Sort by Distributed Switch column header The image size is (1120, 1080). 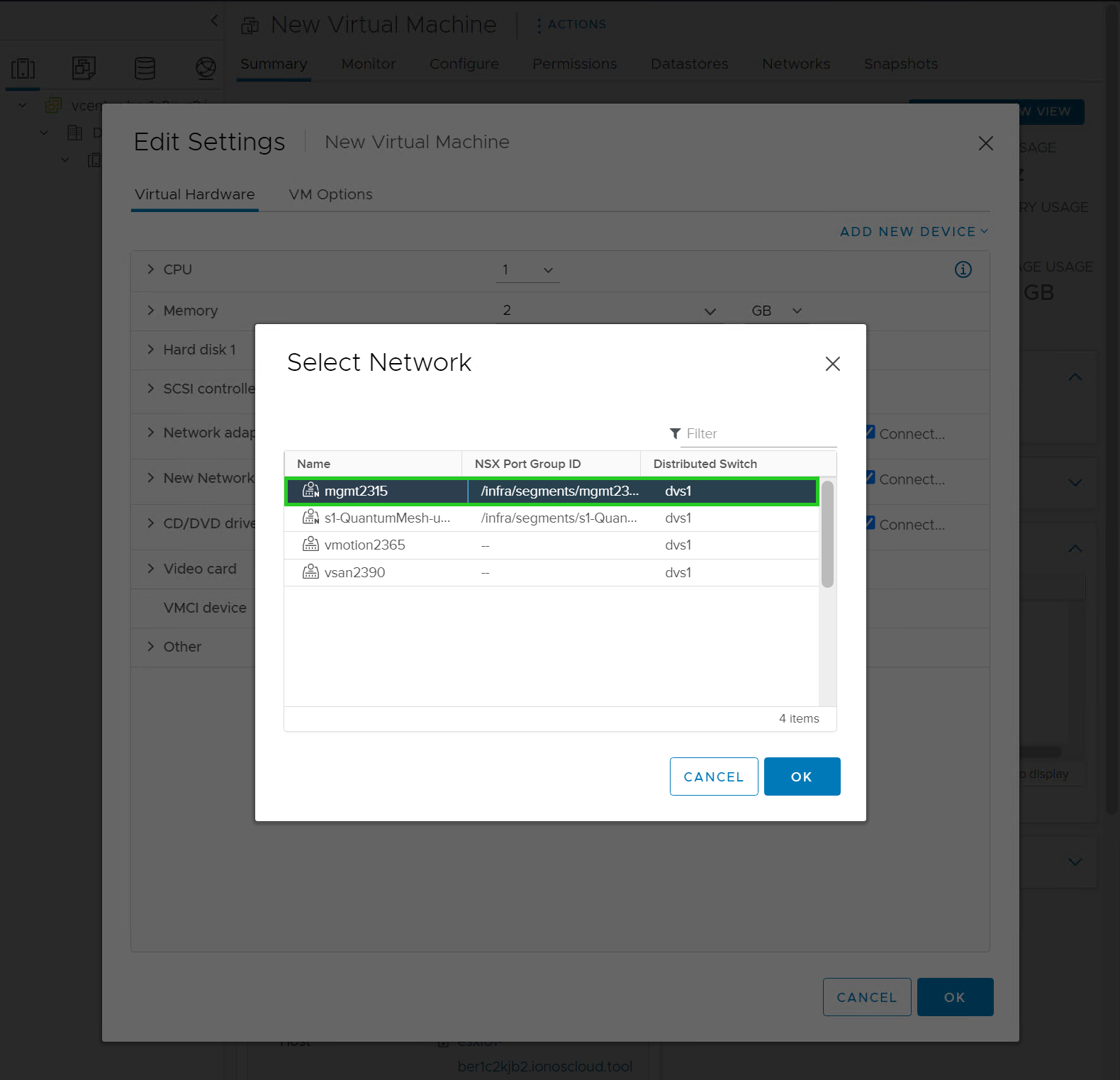tap(738, 464)
